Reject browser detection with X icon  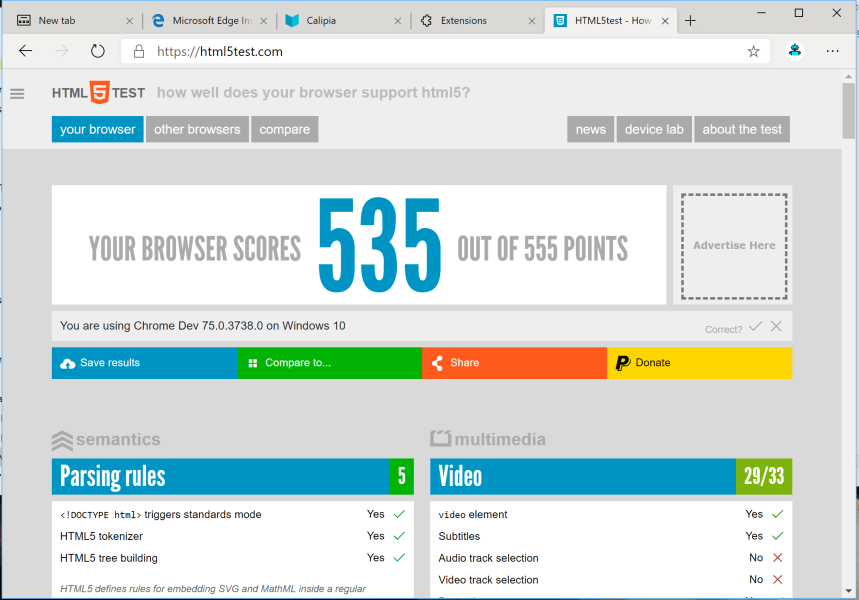pyautogui.click(x=776, y=327)
